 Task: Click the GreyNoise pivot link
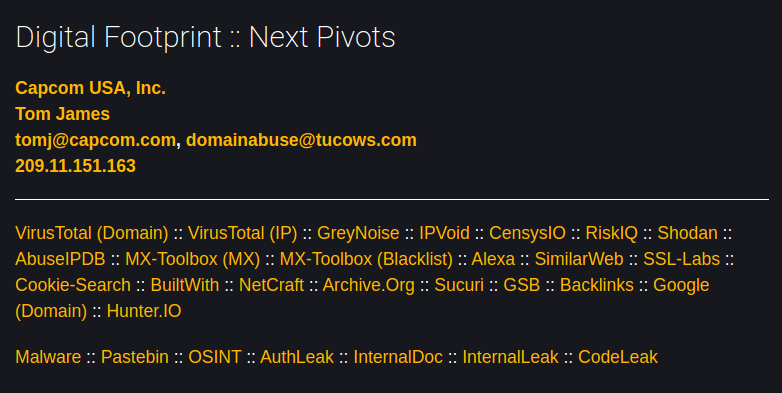click(x=358, y=233)
